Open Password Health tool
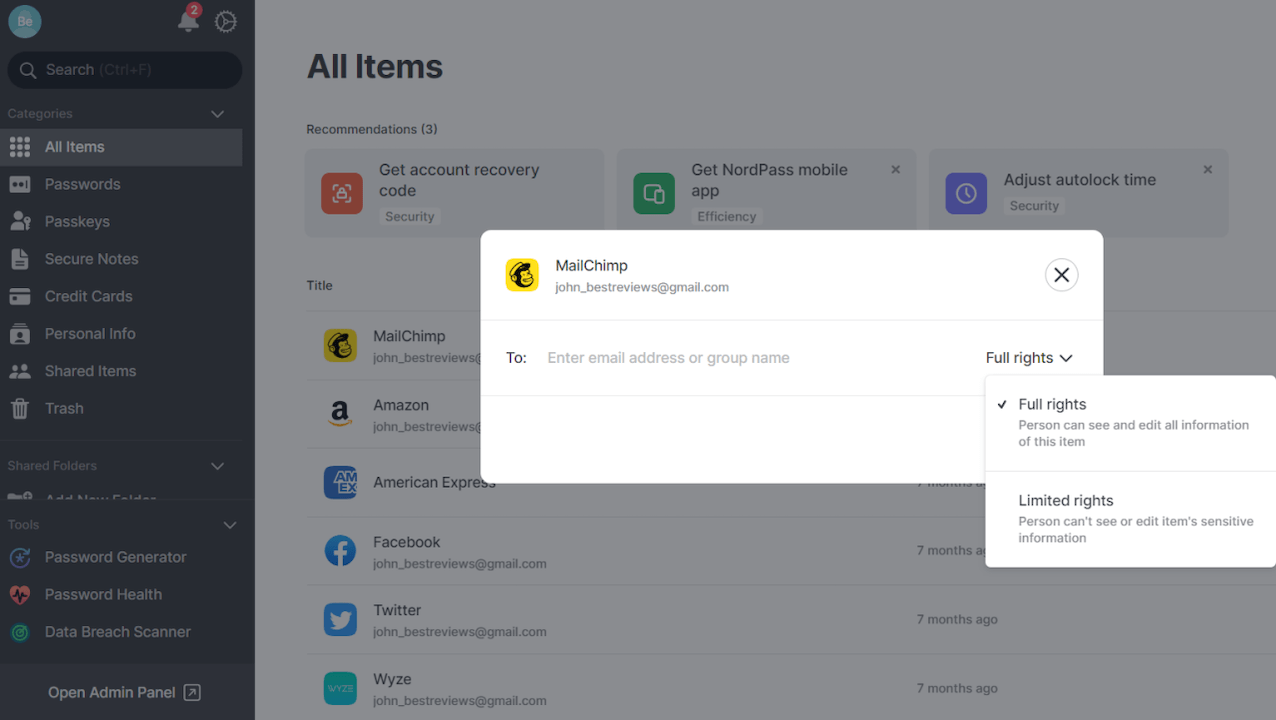 click(103, 594)
